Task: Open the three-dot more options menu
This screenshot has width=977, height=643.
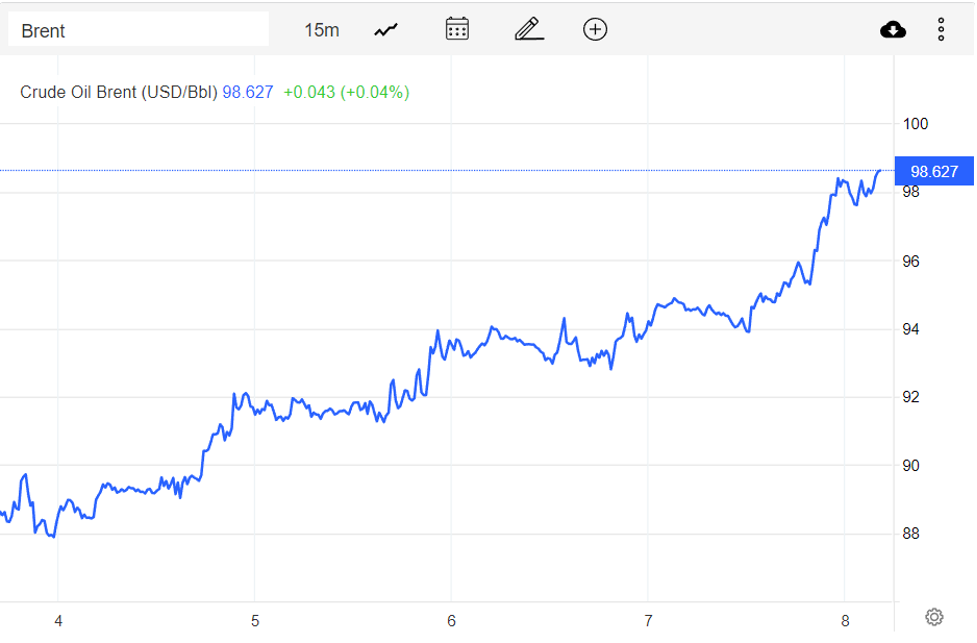Action: click(941, 30)
